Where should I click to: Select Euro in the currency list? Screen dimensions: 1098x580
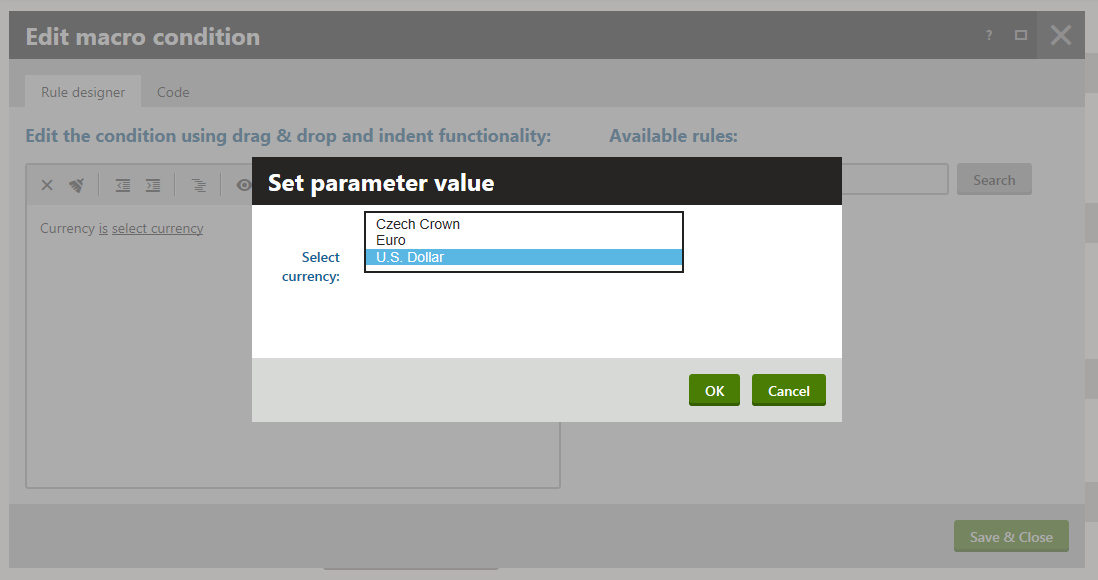523,240
